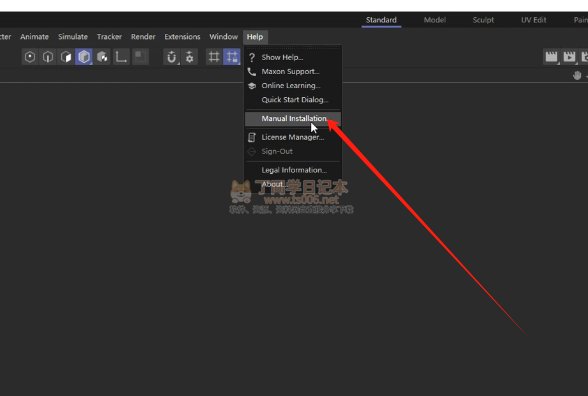Open the Extensions menu
Screen dimensions: 588x396
182,37
